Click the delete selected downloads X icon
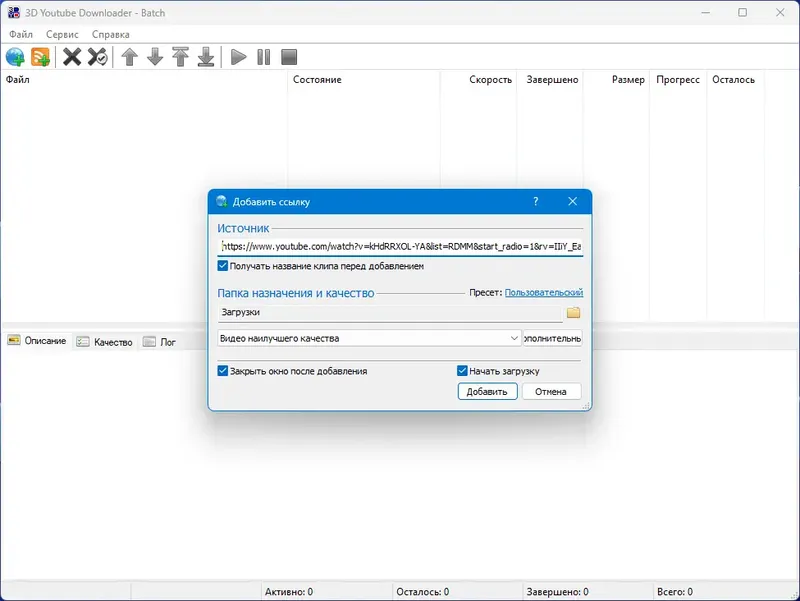 pos(70,57)
